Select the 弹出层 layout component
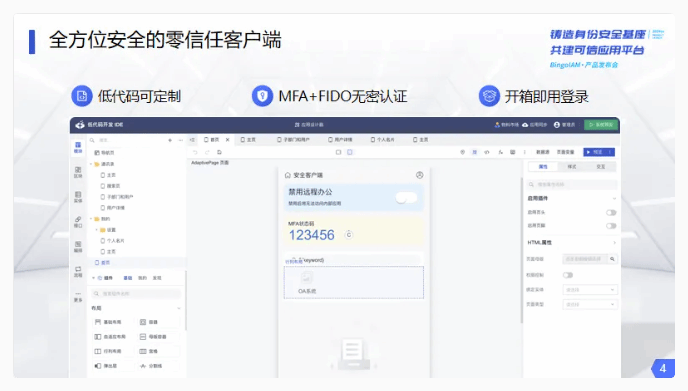 [x=112, y=366]
